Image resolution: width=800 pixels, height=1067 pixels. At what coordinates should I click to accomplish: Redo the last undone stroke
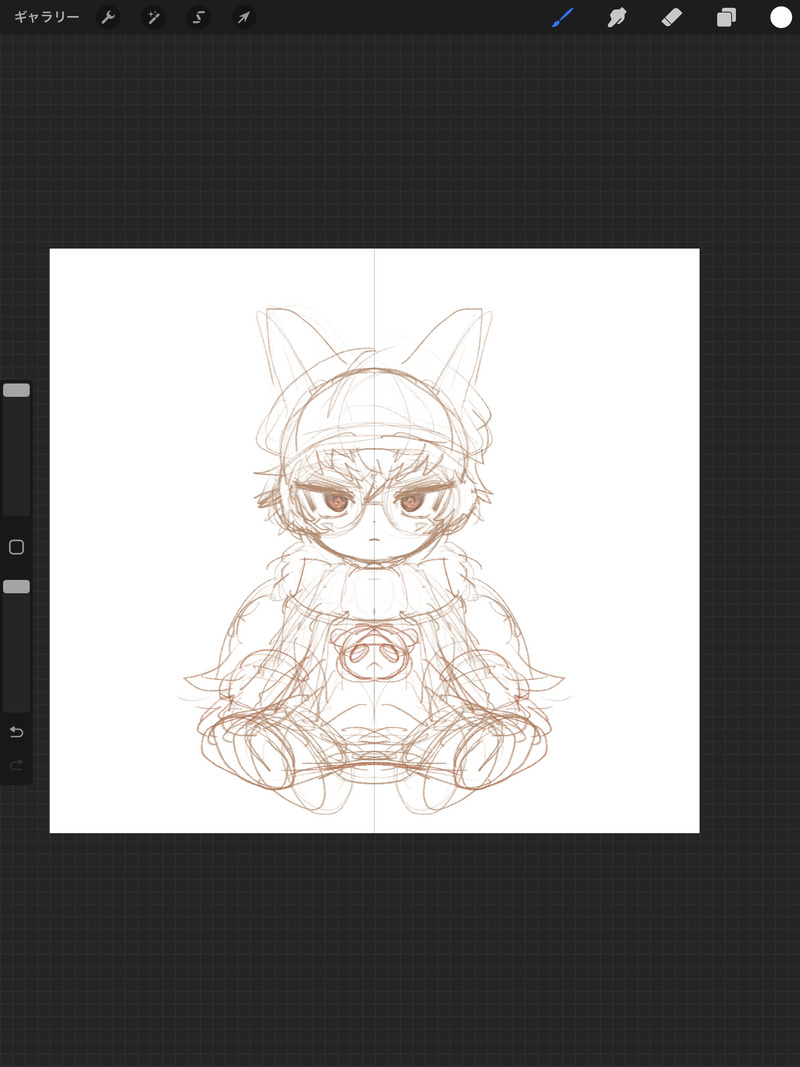(x=16, y=766)
